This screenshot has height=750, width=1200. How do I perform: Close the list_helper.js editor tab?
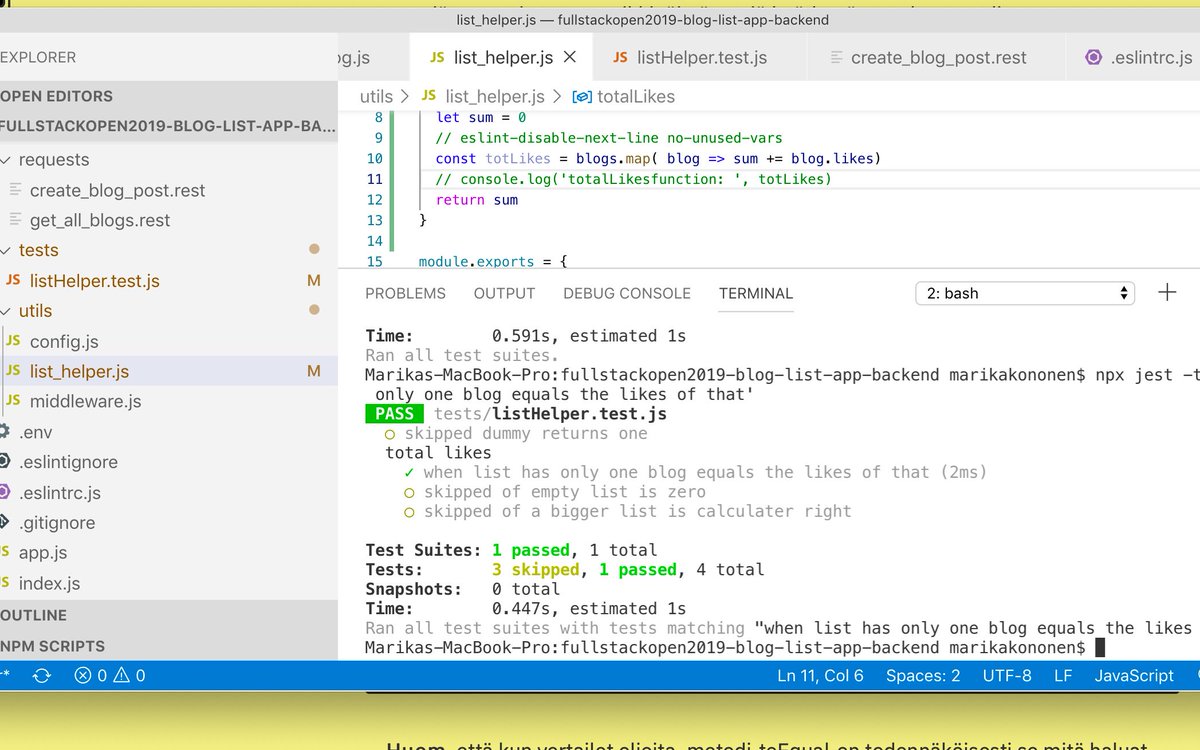pyautogui.click(x=570, y=57)
